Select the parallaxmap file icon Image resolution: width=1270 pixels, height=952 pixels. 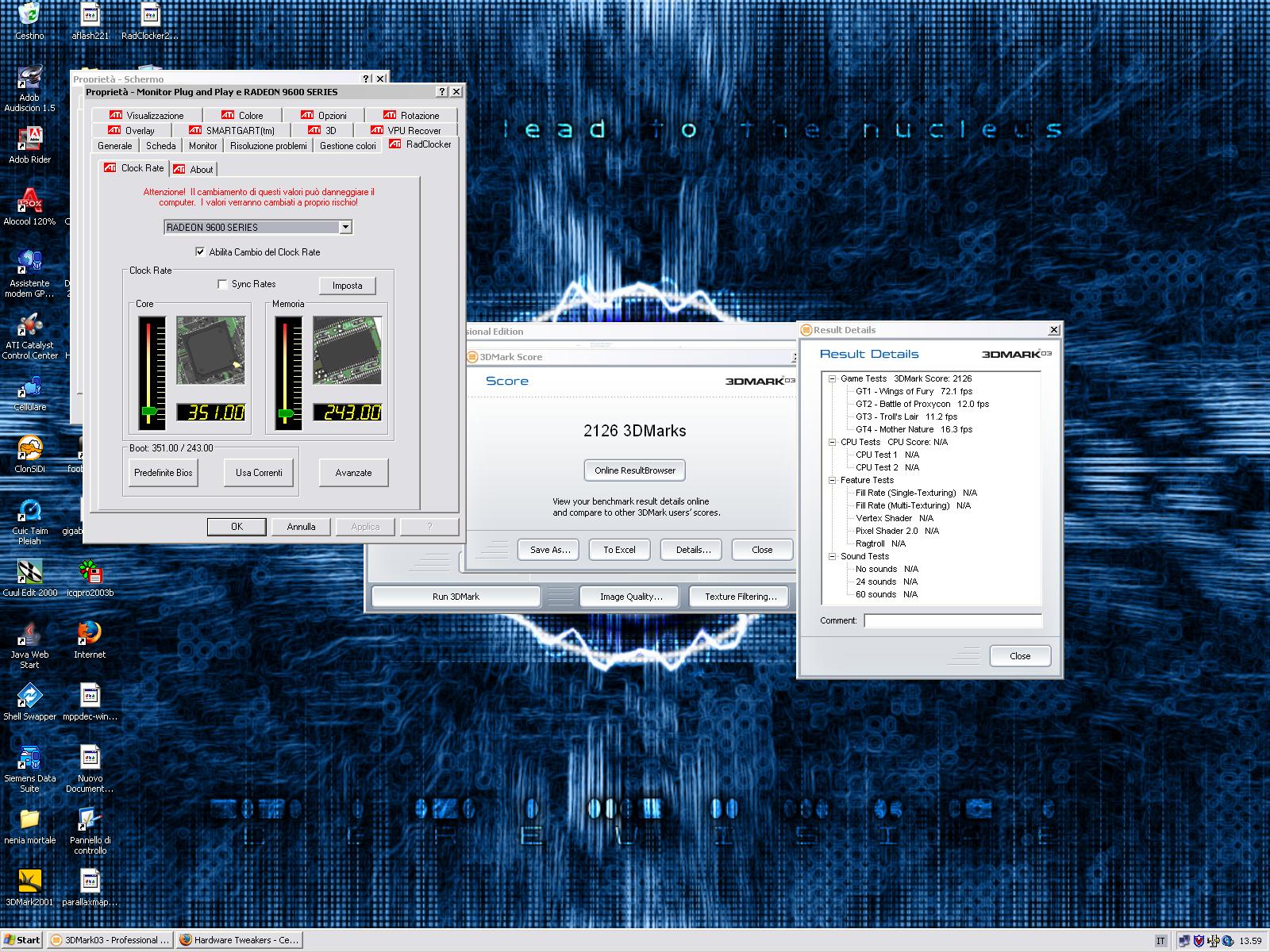[x=90, y=881]
